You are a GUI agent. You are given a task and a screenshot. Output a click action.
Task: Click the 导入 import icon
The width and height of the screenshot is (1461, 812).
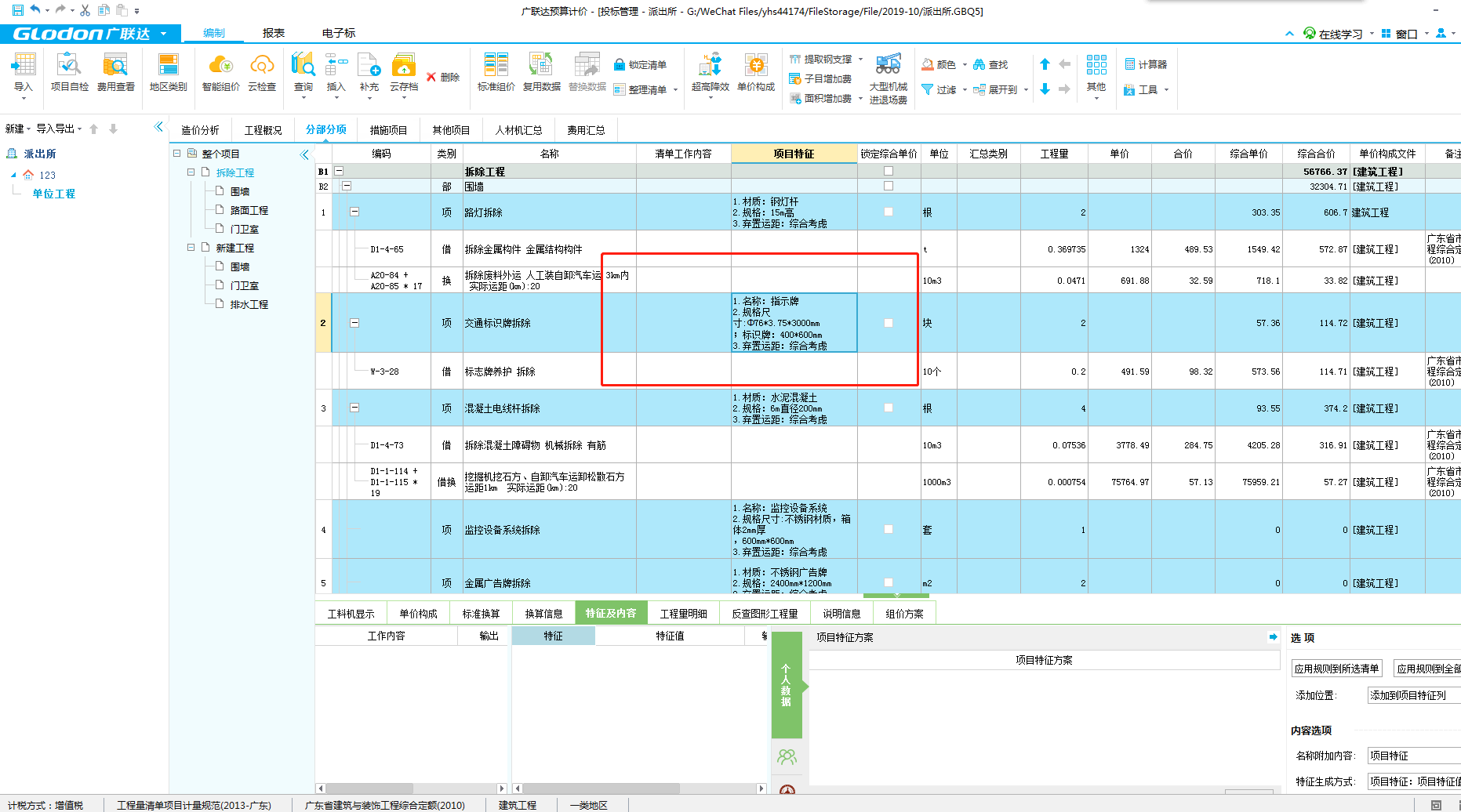[24, 72]
